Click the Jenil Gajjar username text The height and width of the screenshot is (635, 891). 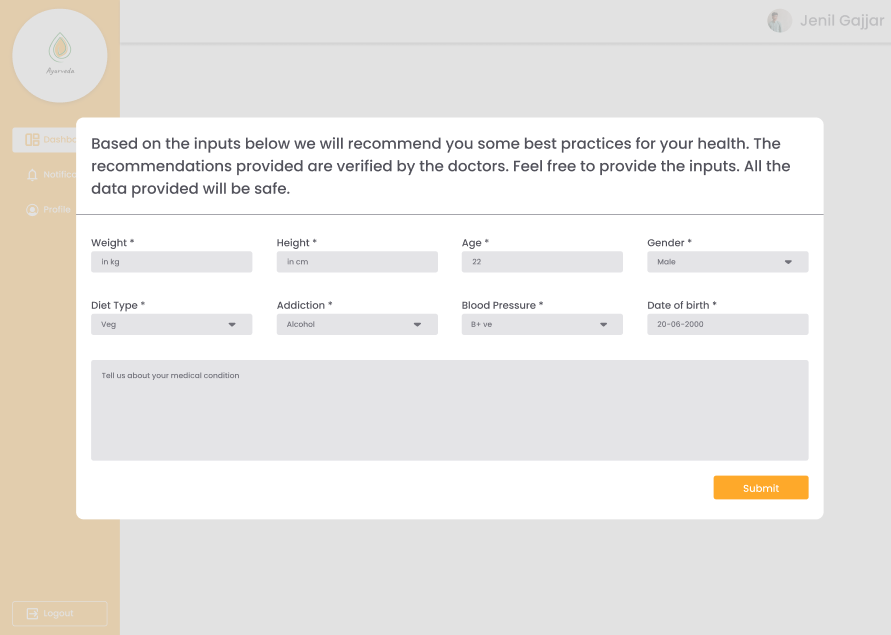tap(841, 21)
